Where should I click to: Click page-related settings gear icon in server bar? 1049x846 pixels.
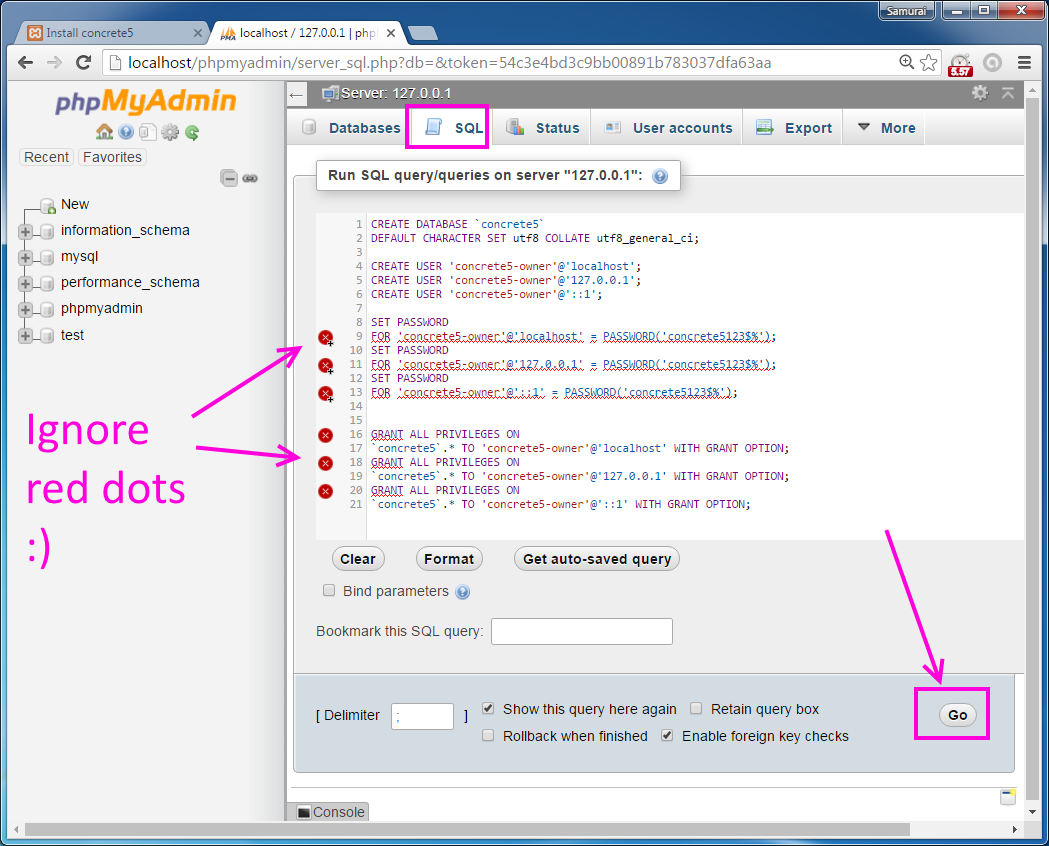pos(979,93)
